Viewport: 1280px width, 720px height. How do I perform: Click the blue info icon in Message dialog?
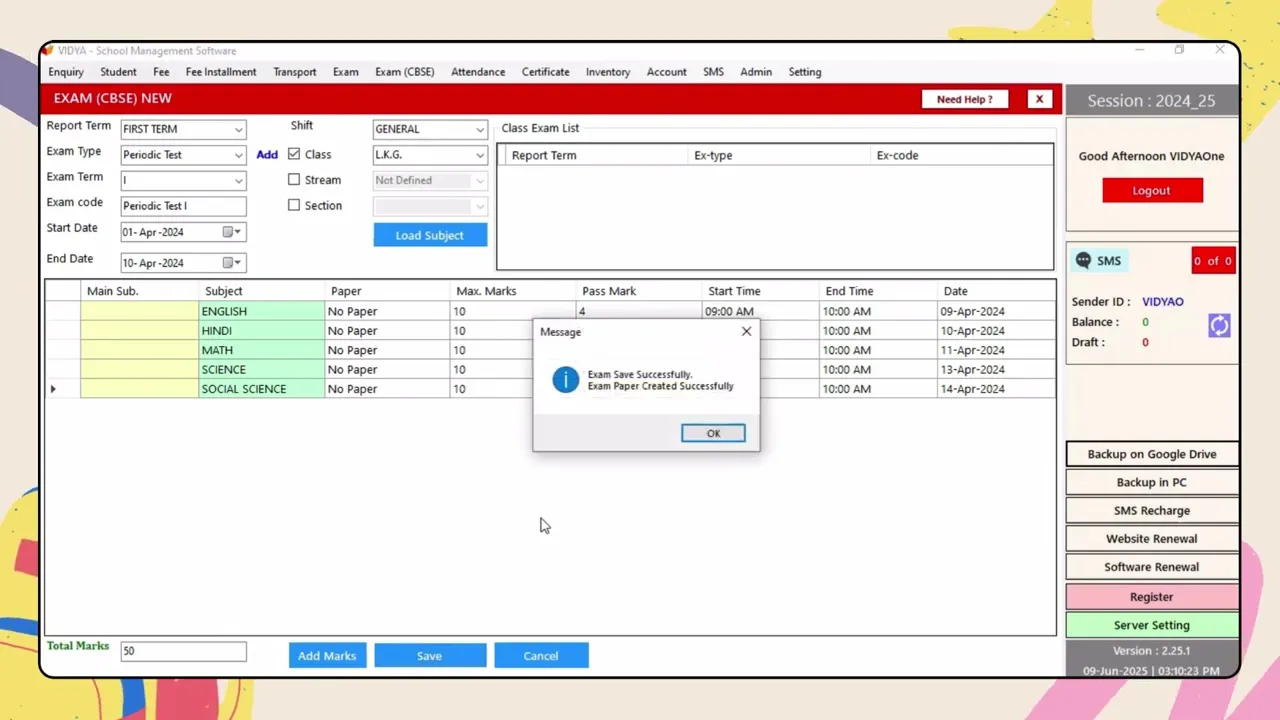click(565, 380)
